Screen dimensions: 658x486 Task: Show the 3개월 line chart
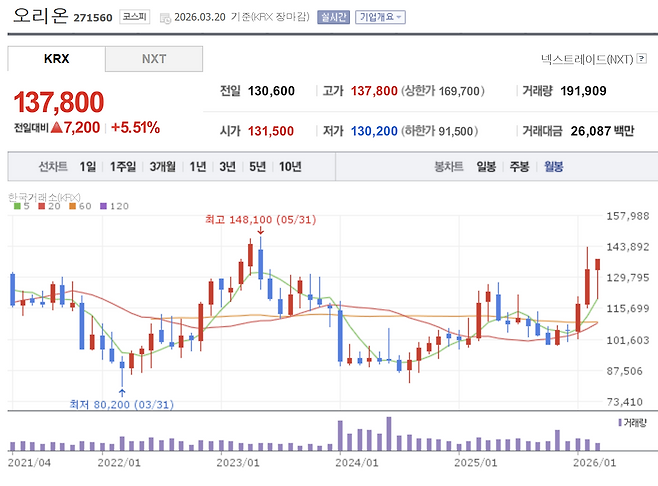tap(162, 166)
